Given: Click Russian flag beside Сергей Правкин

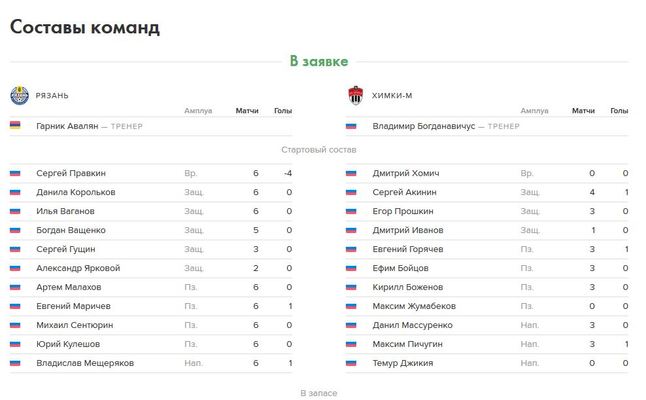Looking at the screenshot, I should click(15, 173).
